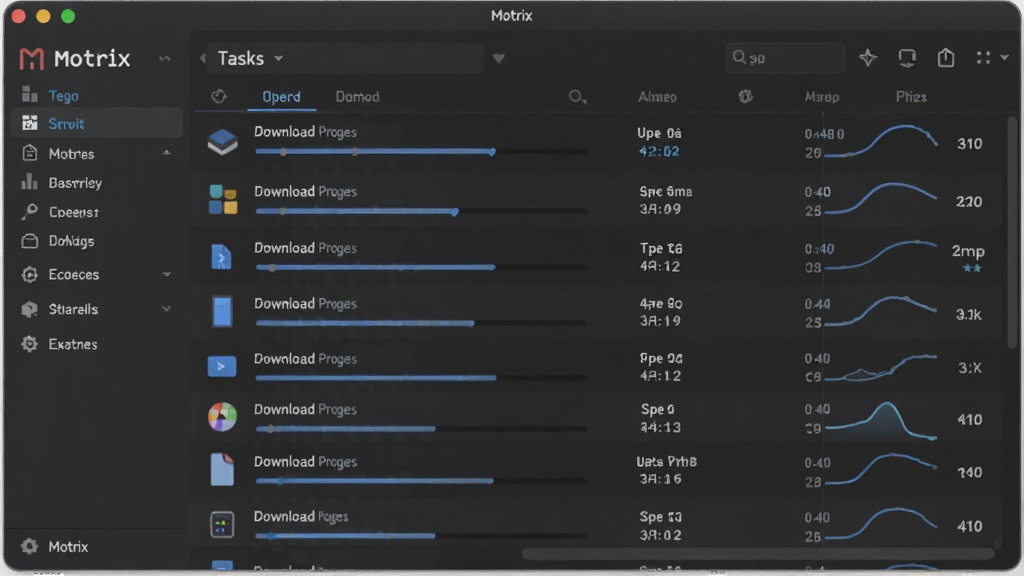Switch to the Operd tab
The width and height of the screenshot is (1024, 576).
pos(281,97)
